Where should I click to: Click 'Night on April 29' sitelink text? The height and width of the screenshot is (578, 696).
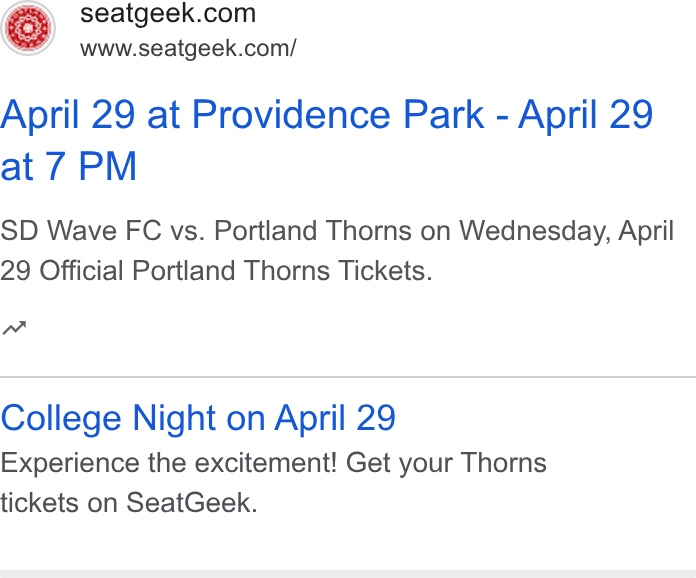click(x=264, y=419)
